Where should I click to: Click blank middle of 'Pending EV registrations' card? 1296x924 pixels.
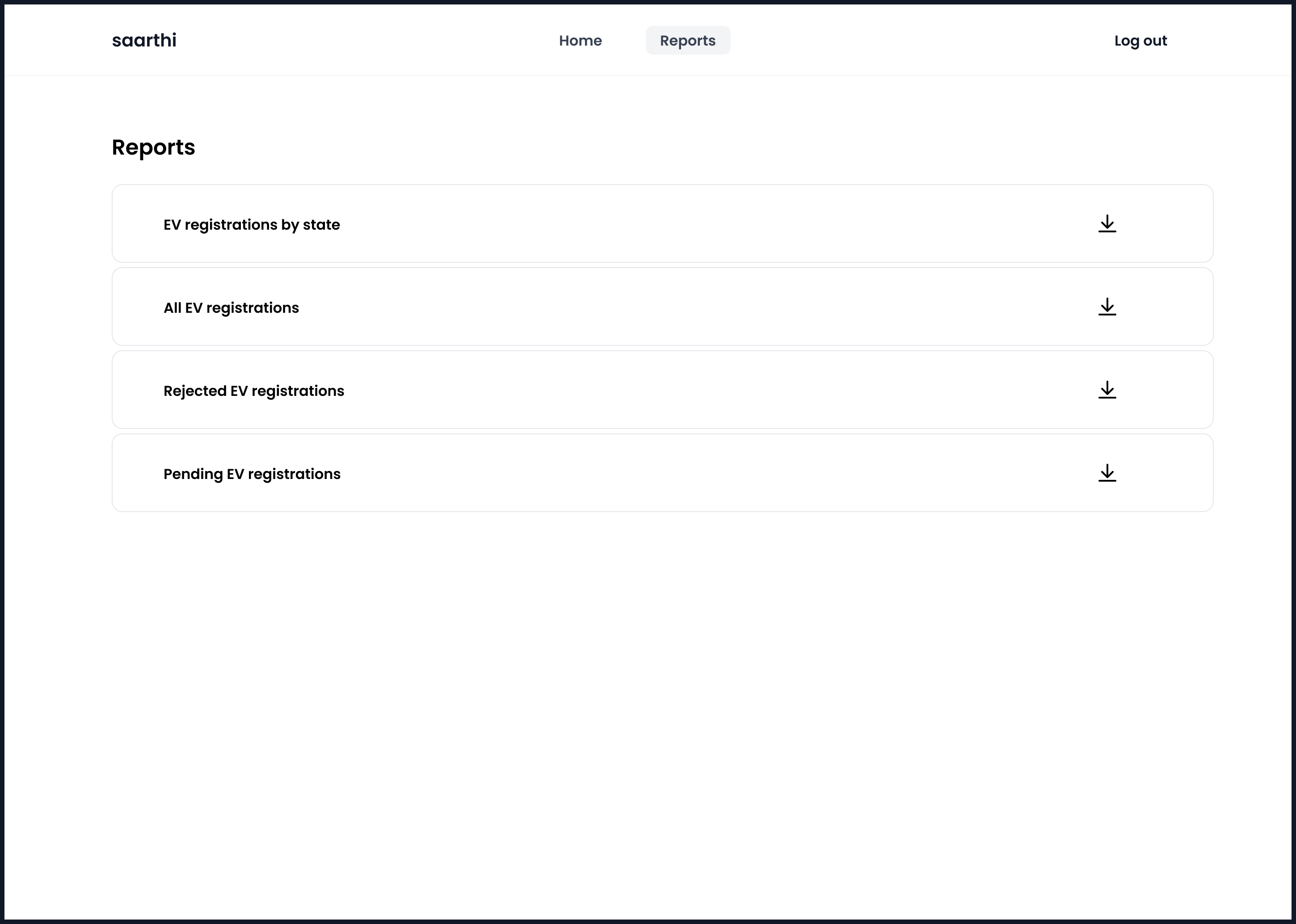683,473
